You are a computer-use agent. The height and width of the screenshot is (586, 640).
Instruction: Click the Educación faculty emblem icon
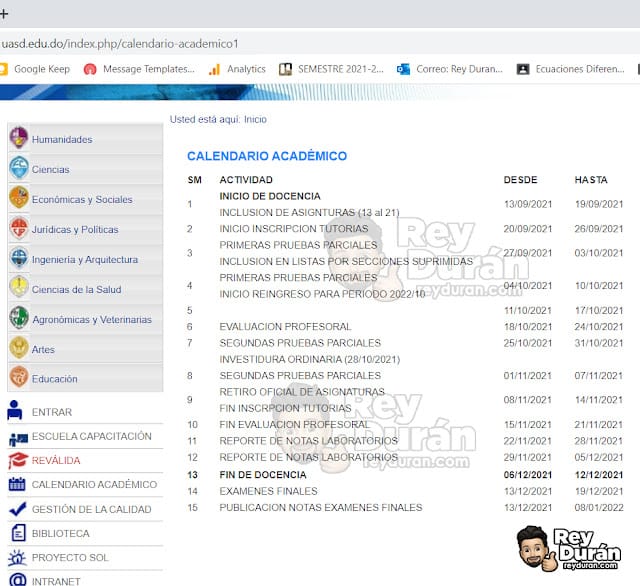(x=19, y=377)
